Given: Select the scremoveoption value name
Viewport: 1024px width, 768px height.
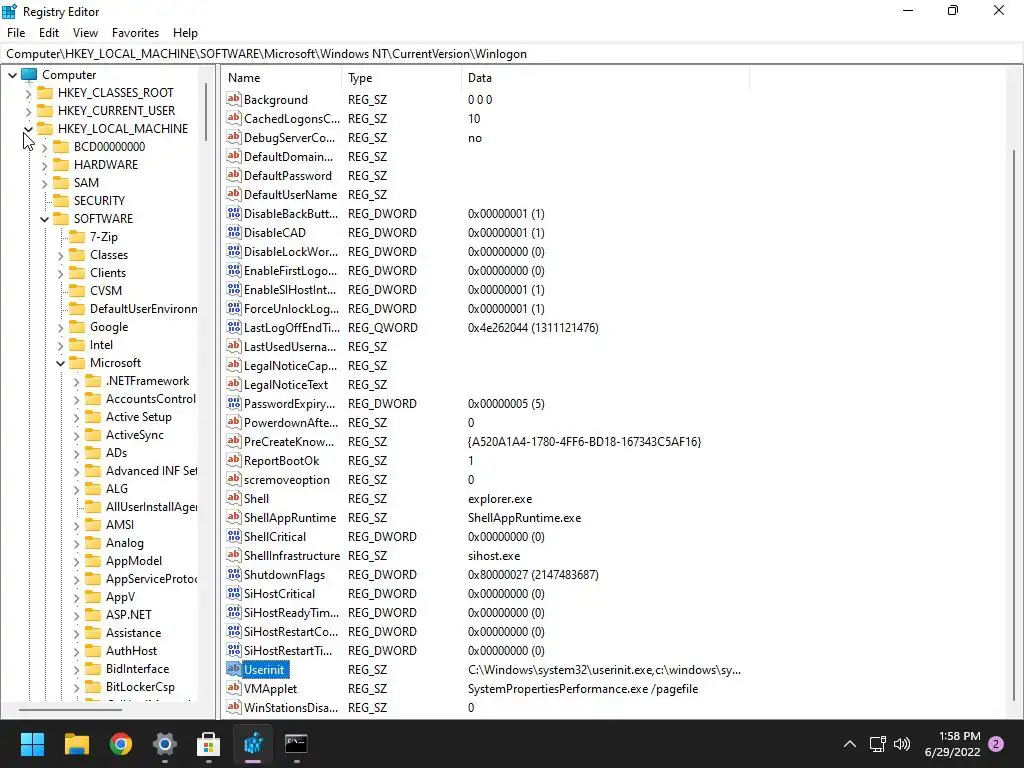Looking at the screenshot, I should (x=287, y=480).
